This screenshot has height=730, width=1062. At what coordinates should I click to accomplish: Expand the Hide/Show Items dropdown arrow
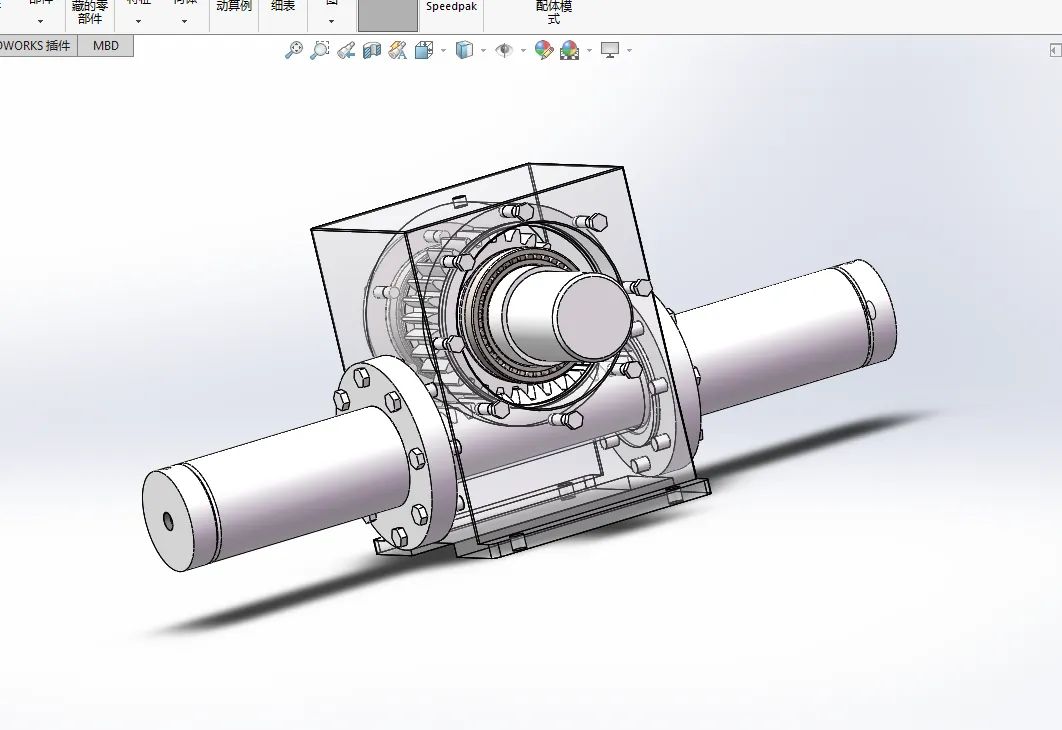(524, 50)
